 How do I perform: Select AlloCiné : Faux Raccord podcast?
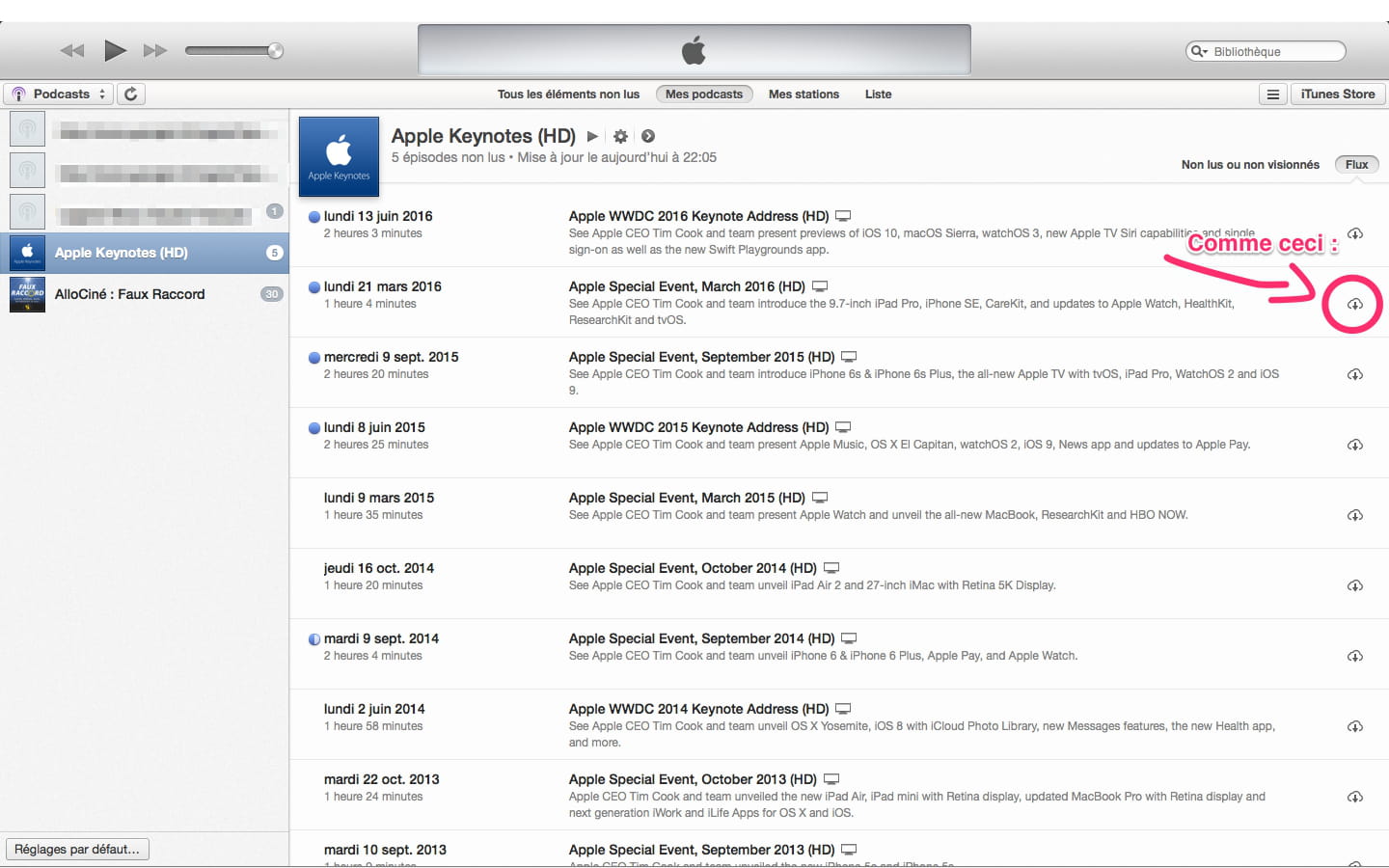coord(145,294)
